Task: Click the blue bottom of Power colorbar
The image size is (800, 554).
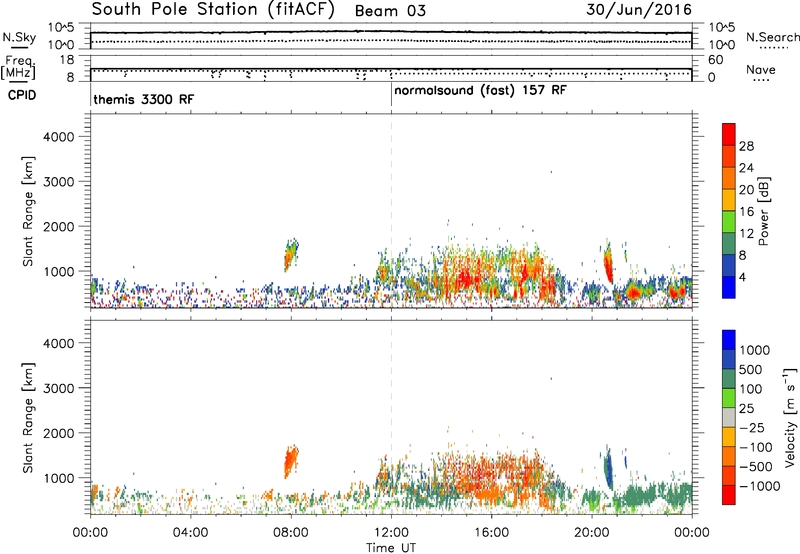Action: (729, 288)
